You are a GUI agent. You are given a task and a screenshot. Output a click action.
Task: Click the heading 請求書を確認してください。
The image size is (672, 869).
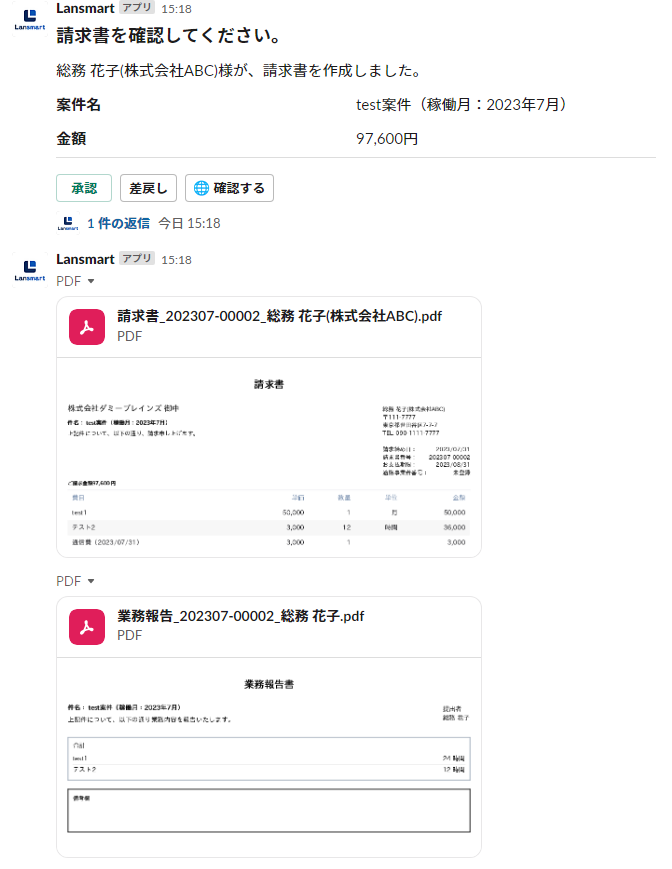pyautogui.click(x=169, y=35)
